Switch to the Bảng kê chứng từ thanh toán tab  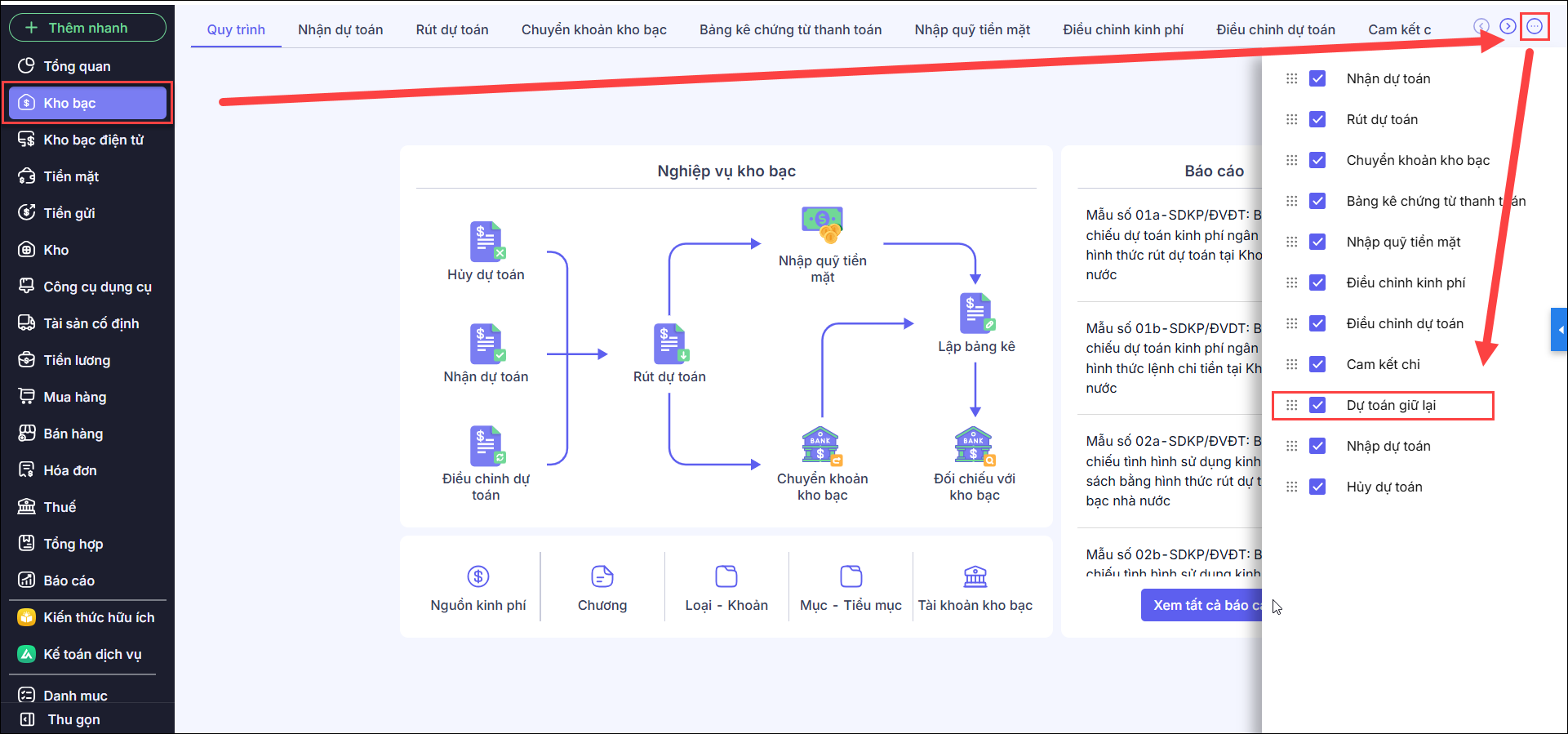click(x=790, y=29)
